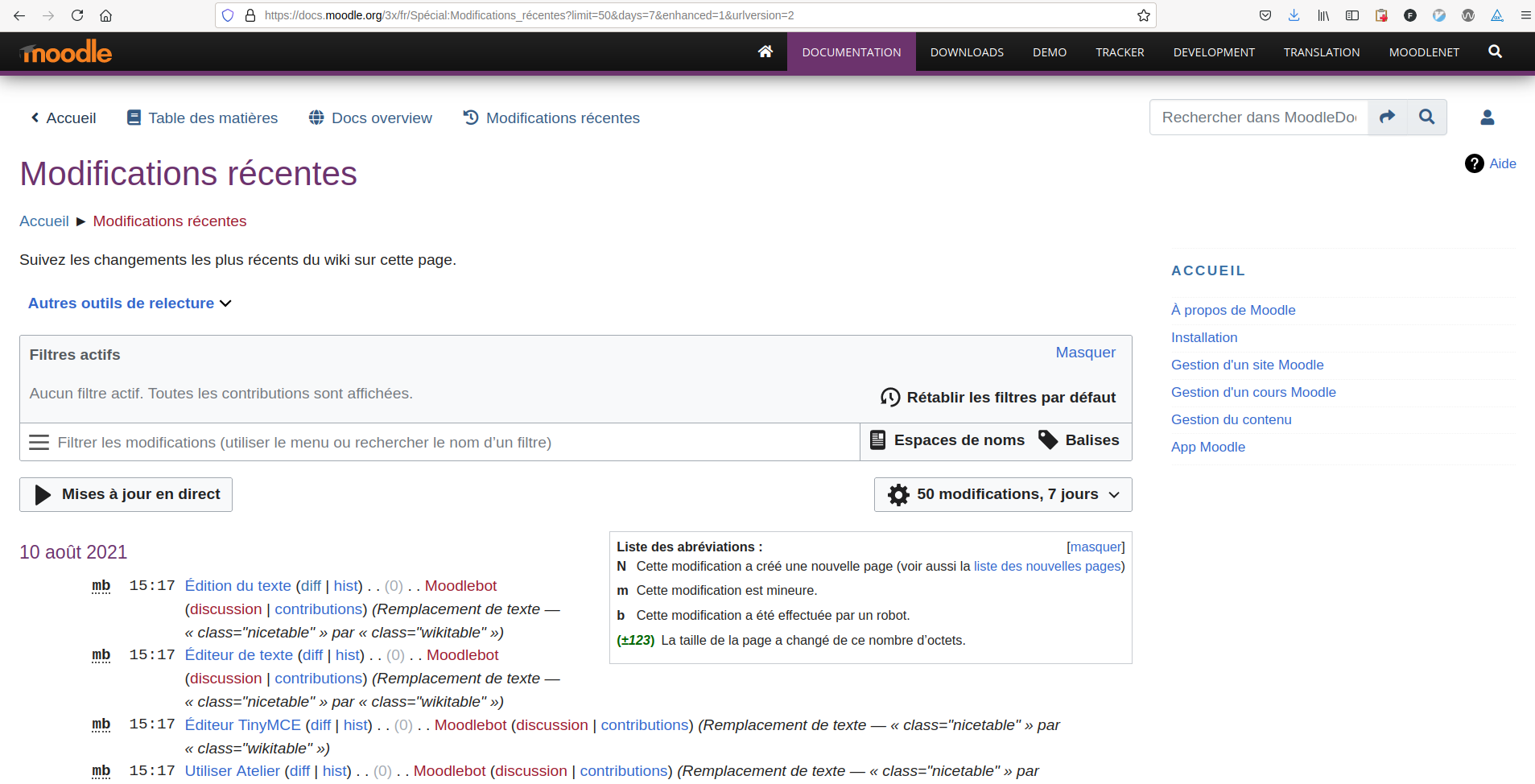Click the gear icon for modifications settings
The width and height of the screenshot is (1535, 784).
click(898, 494)
